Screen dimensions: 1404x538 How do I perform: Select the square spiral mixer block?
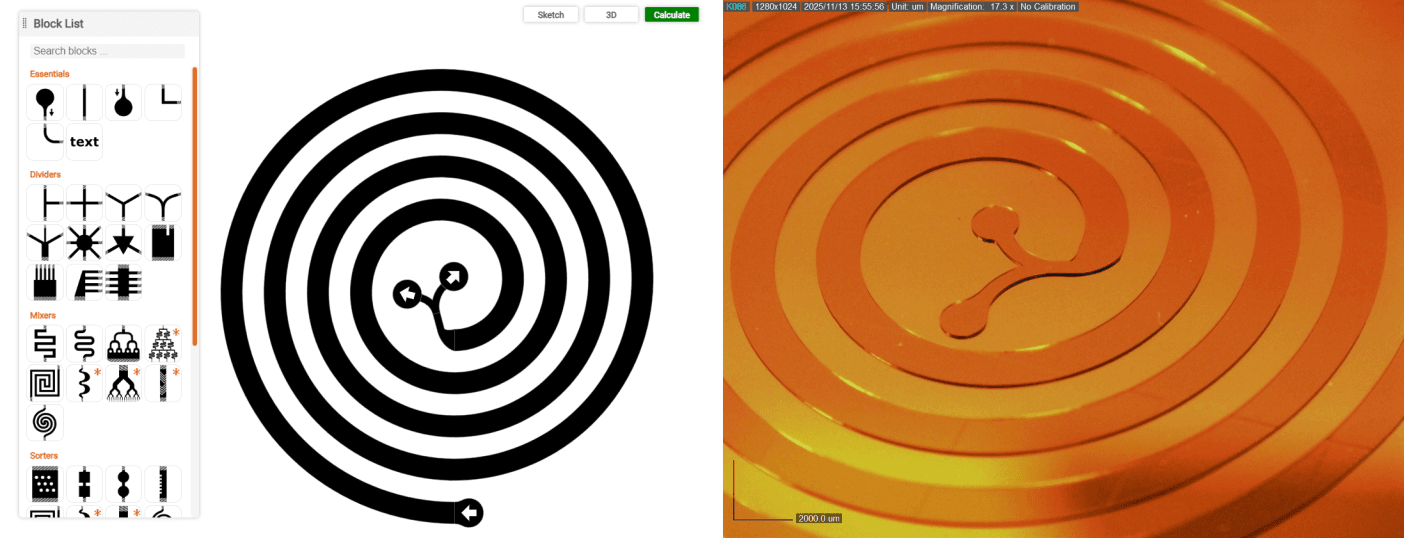pos(45,384)
